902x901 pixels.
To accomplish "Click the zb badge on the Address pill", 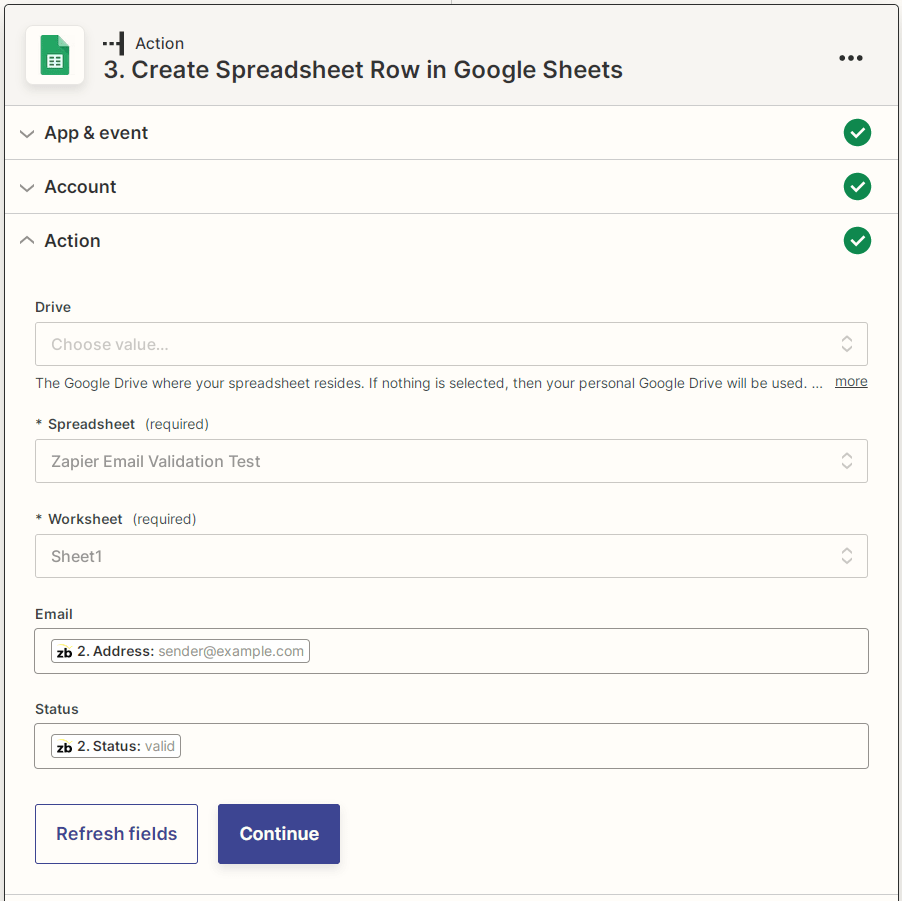I will 63,650.
